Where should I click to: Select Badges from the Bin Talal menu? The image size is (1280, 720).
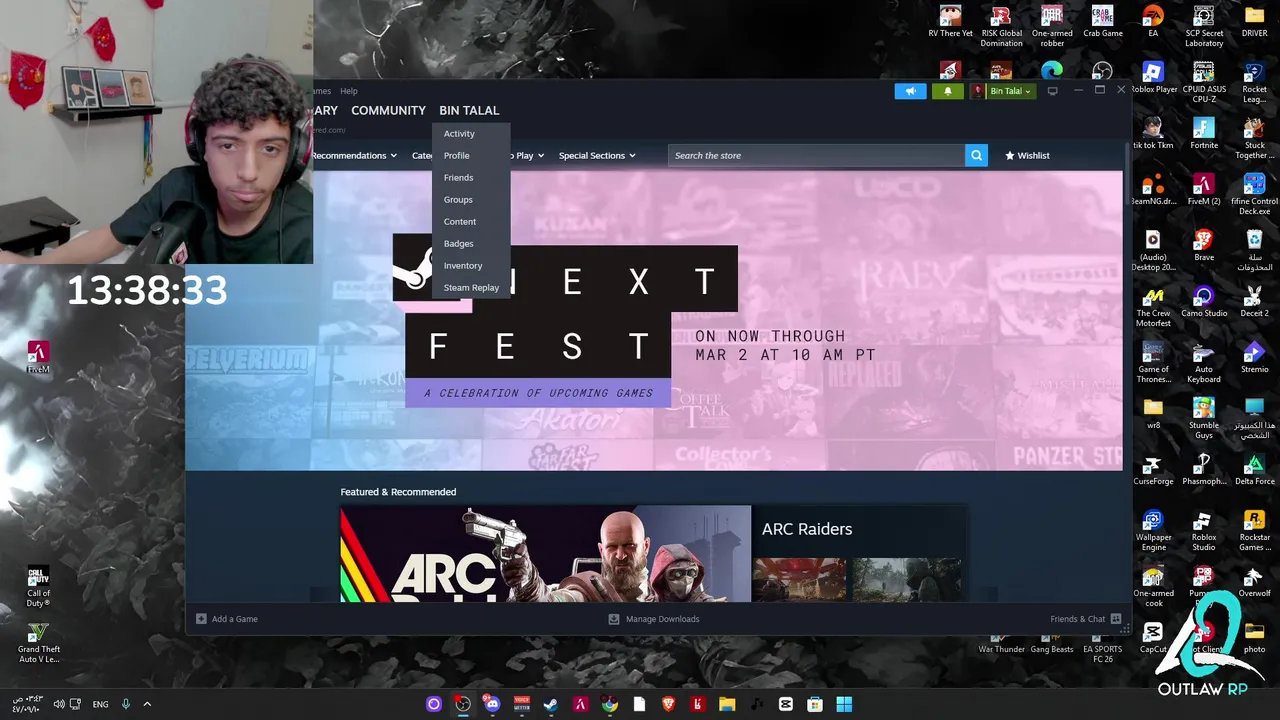458,243
